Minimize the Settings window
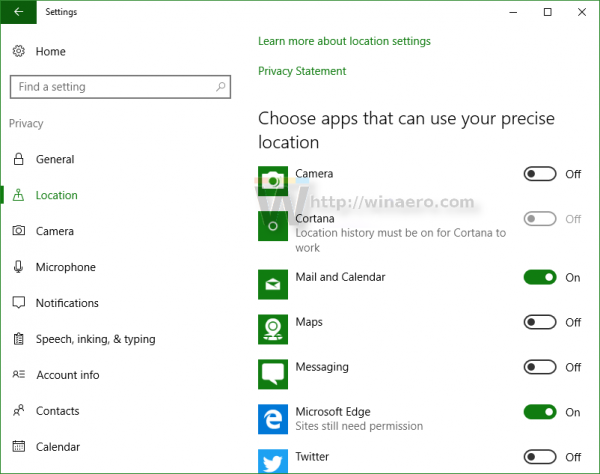 (x=513, y=12)
